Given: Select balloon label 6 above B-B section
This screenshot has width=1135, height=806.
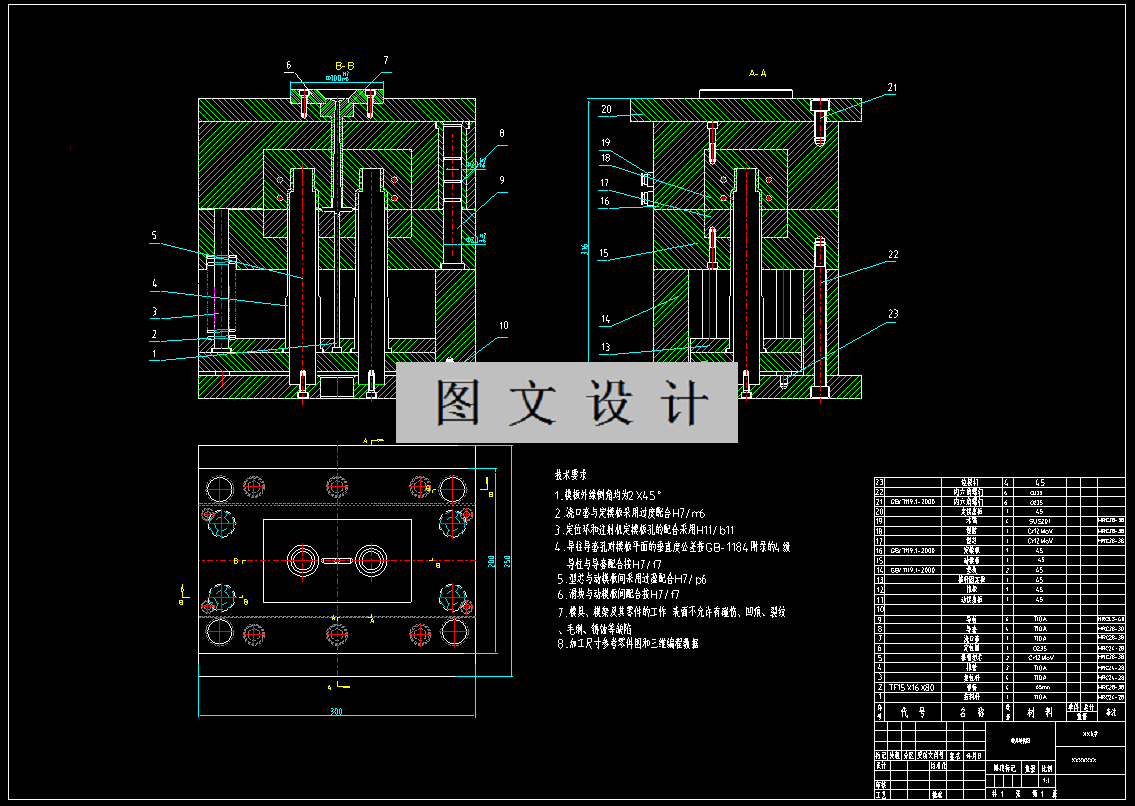Looking at the screenshot, I should [288, 65].
